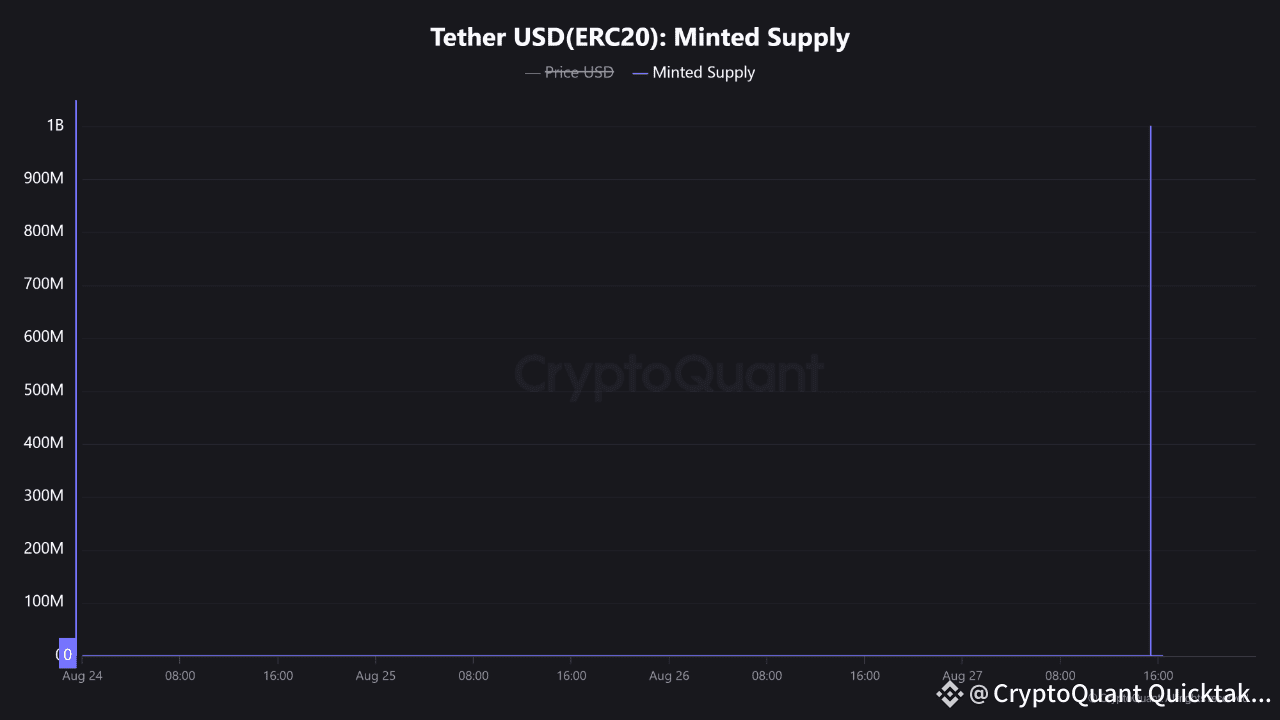This screenshot has width=1280, height=720.
Task: Select the 1B y-axis label
Action: pyautogui.click(x=55, y=125)
